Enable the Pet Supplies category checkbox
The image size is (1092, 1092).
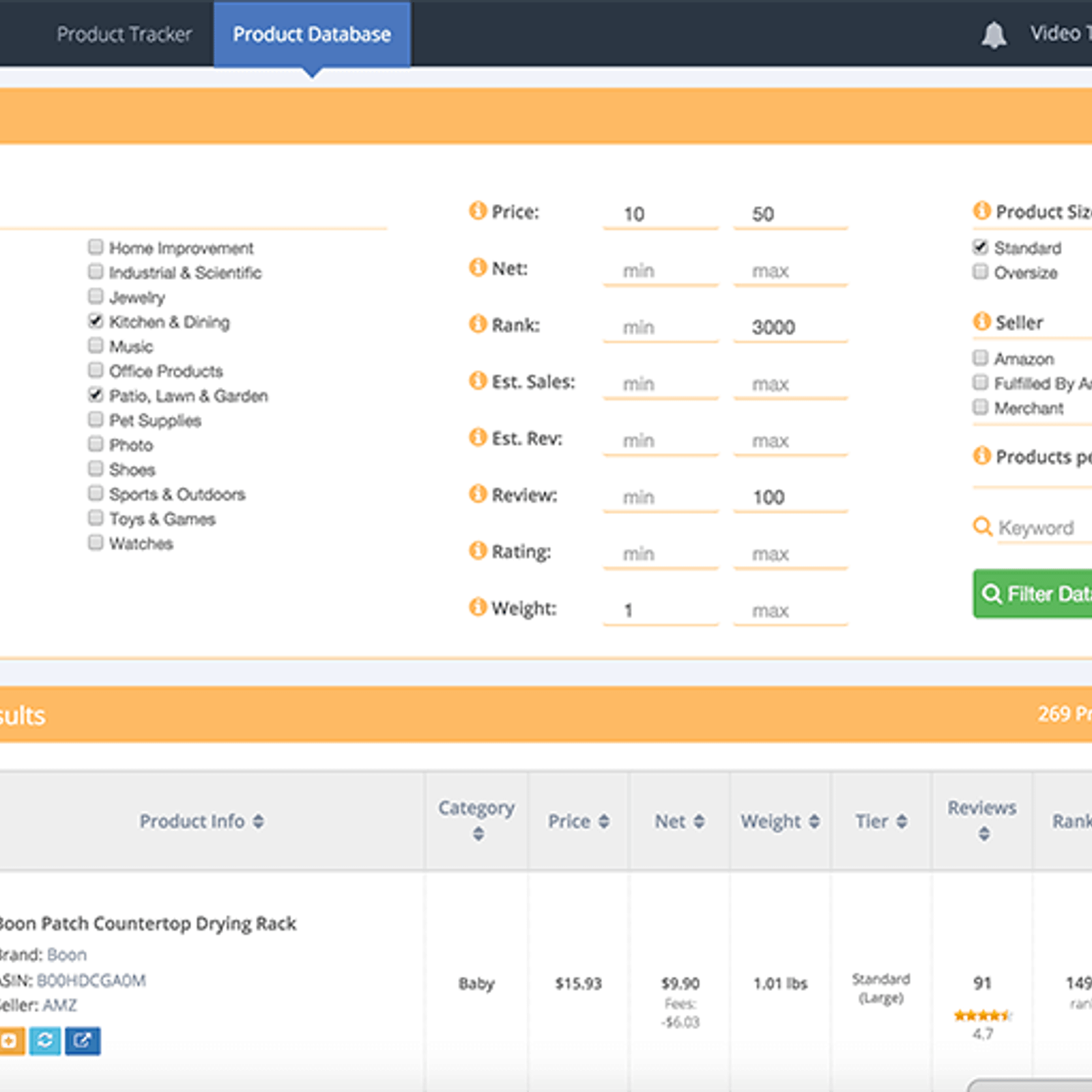96,419
